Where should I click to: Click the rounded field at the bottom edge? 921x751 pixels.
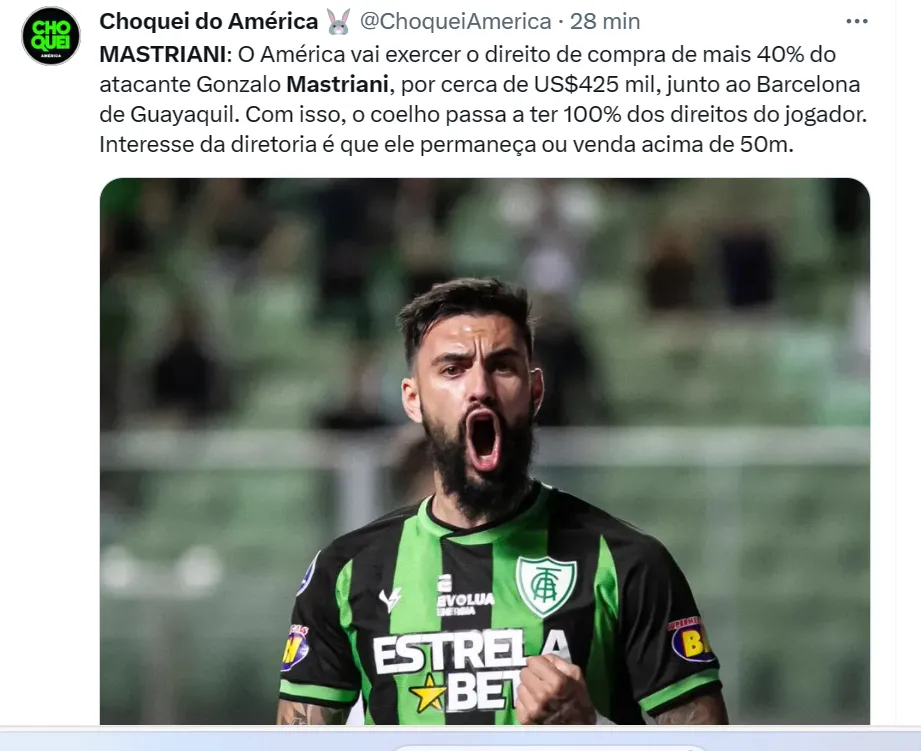pyautogui.click(x=549, y=748)
